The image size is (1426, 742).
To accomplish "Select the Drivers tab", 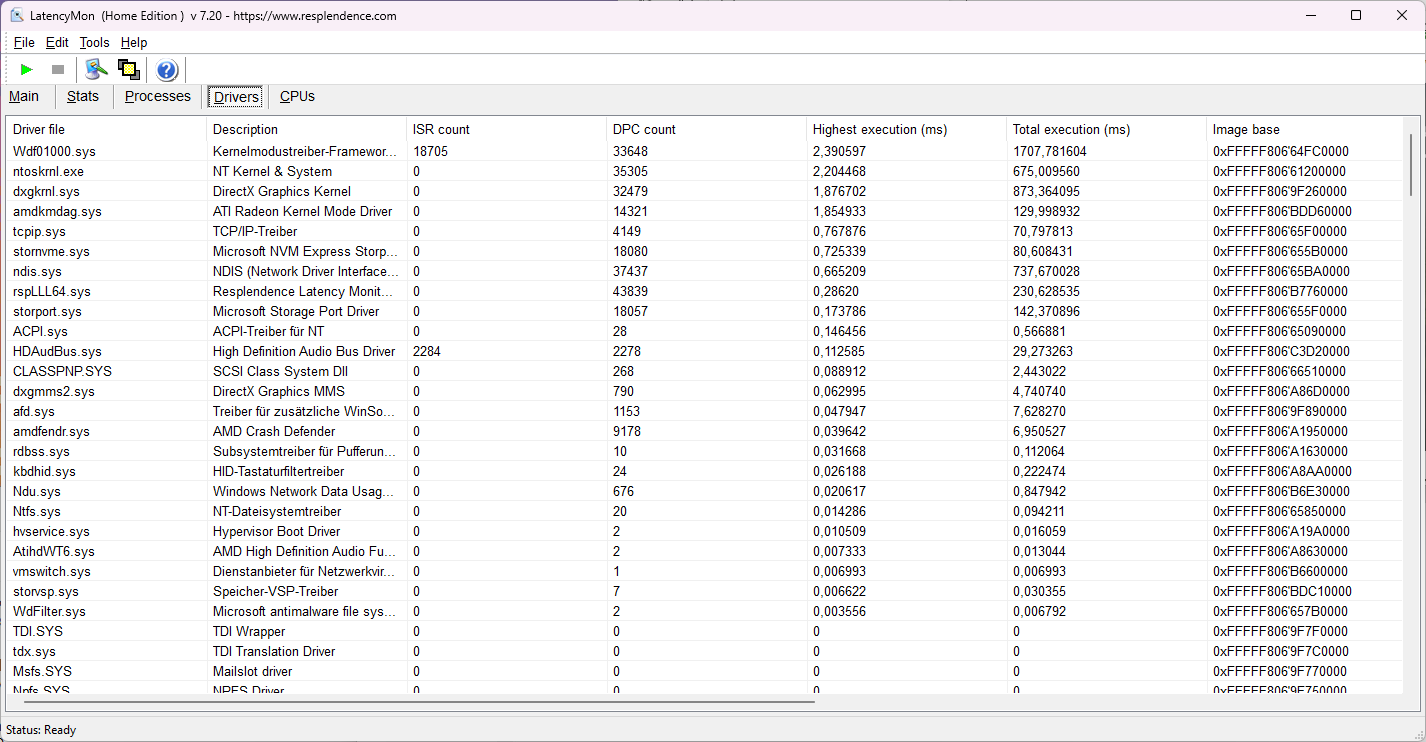I will point(237,97).
